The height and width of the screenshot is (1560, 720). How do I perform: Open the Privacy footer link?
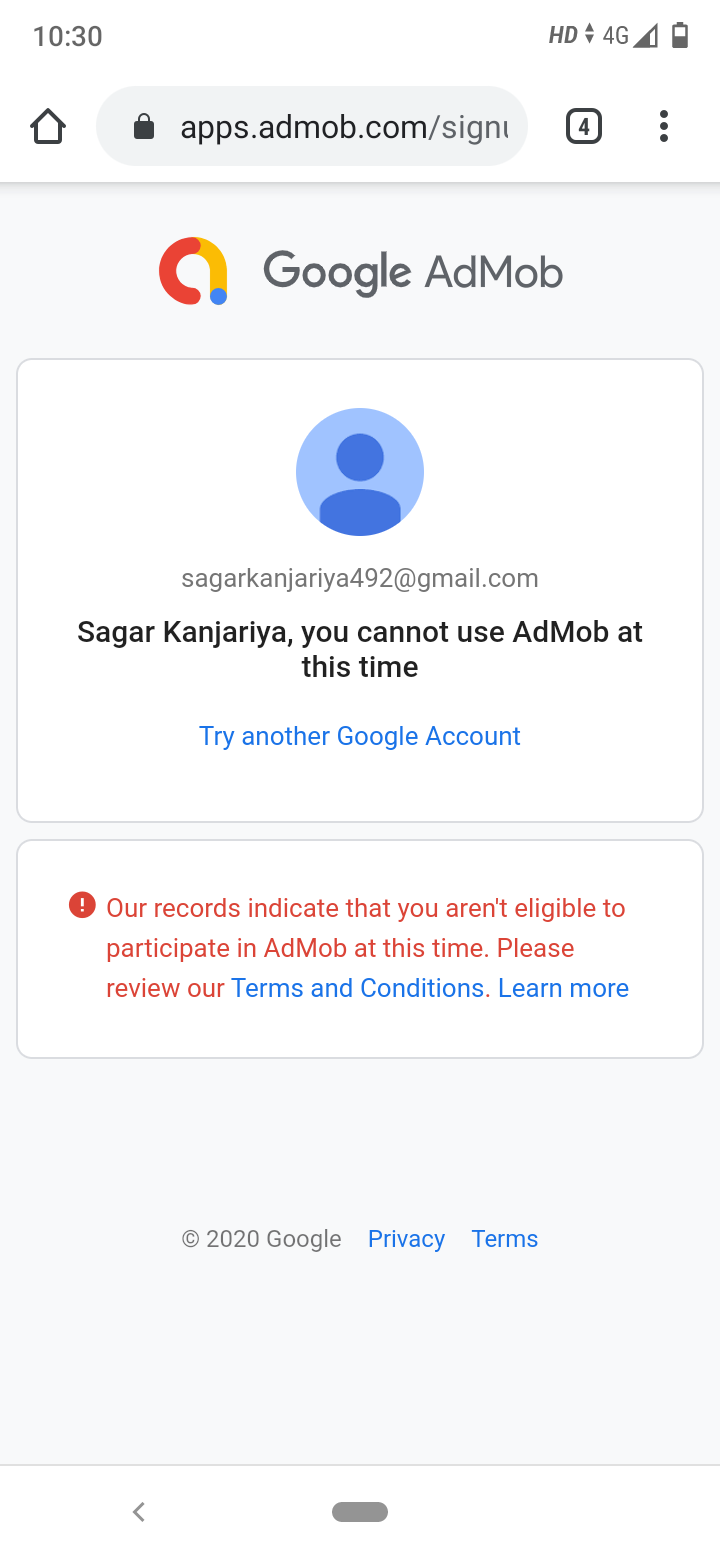[x=406, y=1239]
